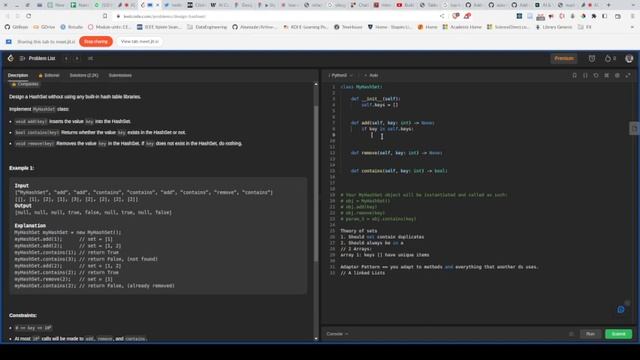The image size is (640, 360).
Task: Open the Editorial tab
Action: pyautogui.click(x=49, y=76)
